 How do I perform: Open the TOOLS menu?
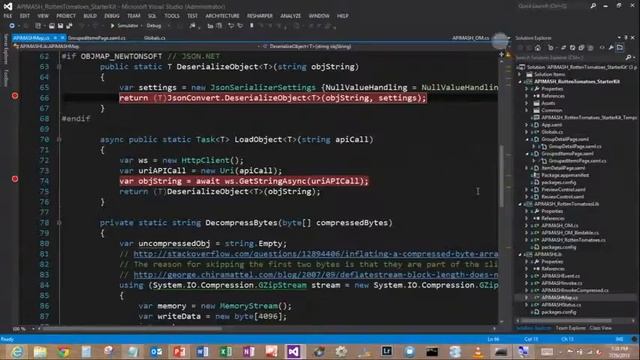click(172, 16)
